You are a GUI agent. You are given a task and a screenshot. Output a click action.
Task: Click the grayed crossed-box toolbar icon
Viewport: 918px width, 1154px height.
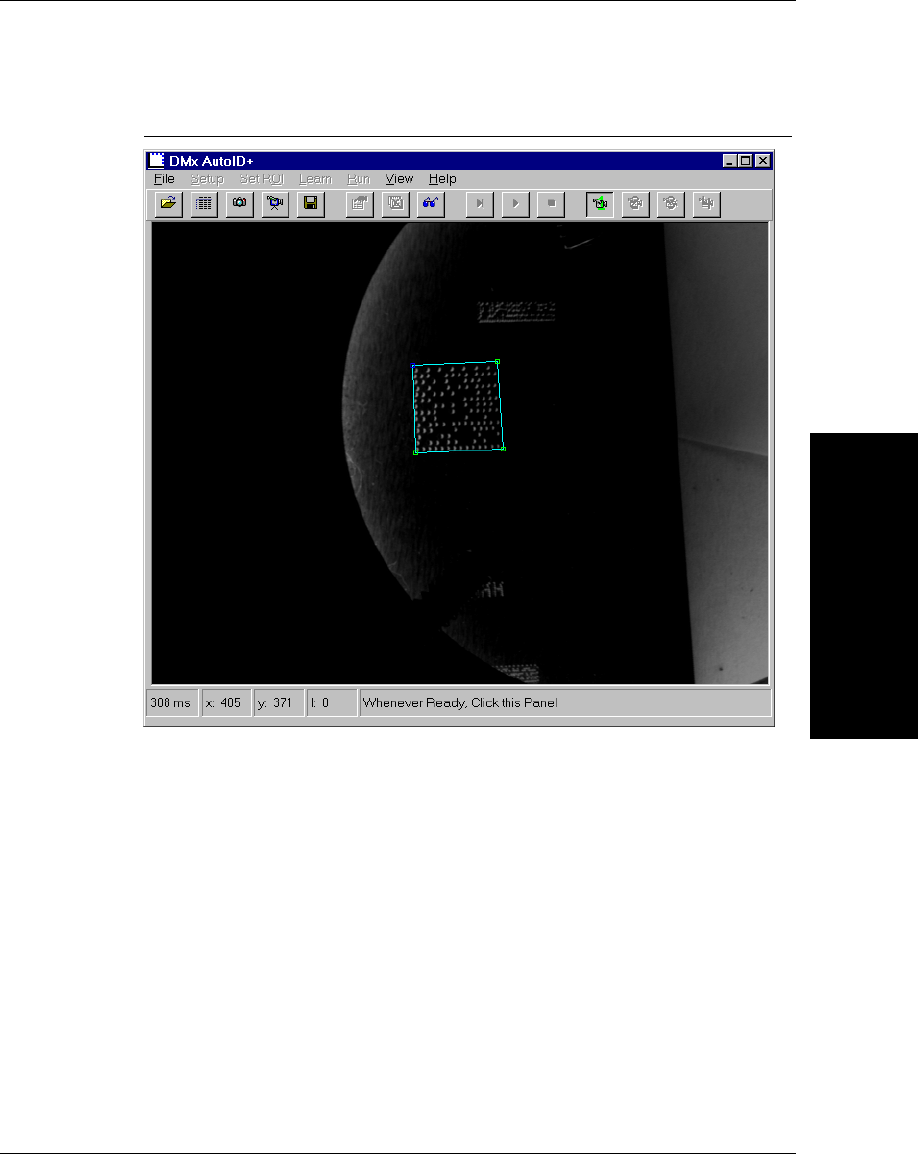point(395,204)
